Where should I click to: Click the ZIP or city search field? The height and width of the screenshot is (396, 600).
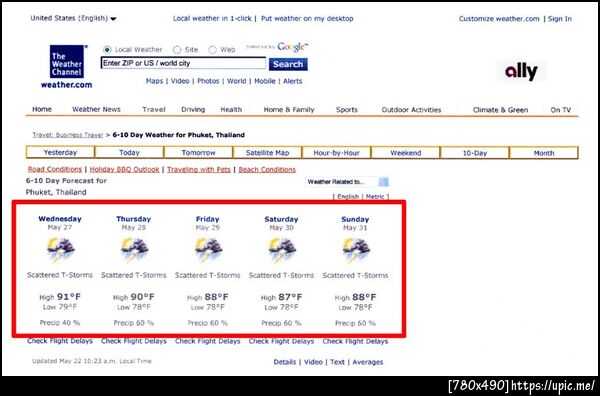coord(183,63)
